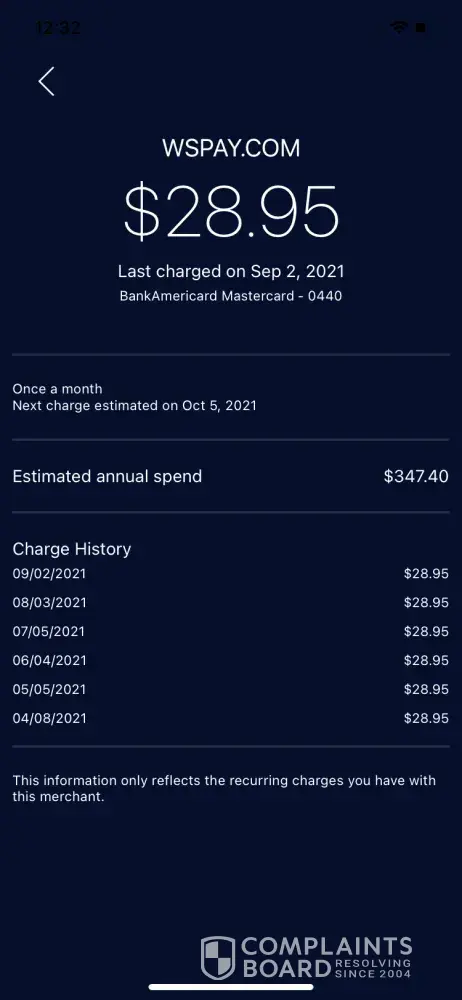Select the 09/02/2021 charge entry

[x=231, y=573]
